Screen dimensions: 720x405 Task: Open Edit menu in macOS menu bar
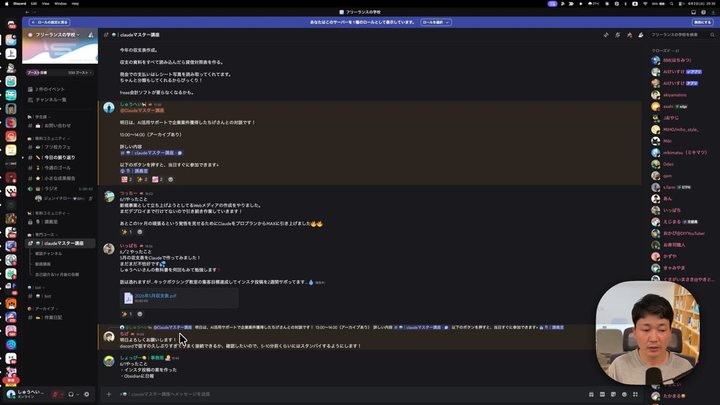[34, 3]
